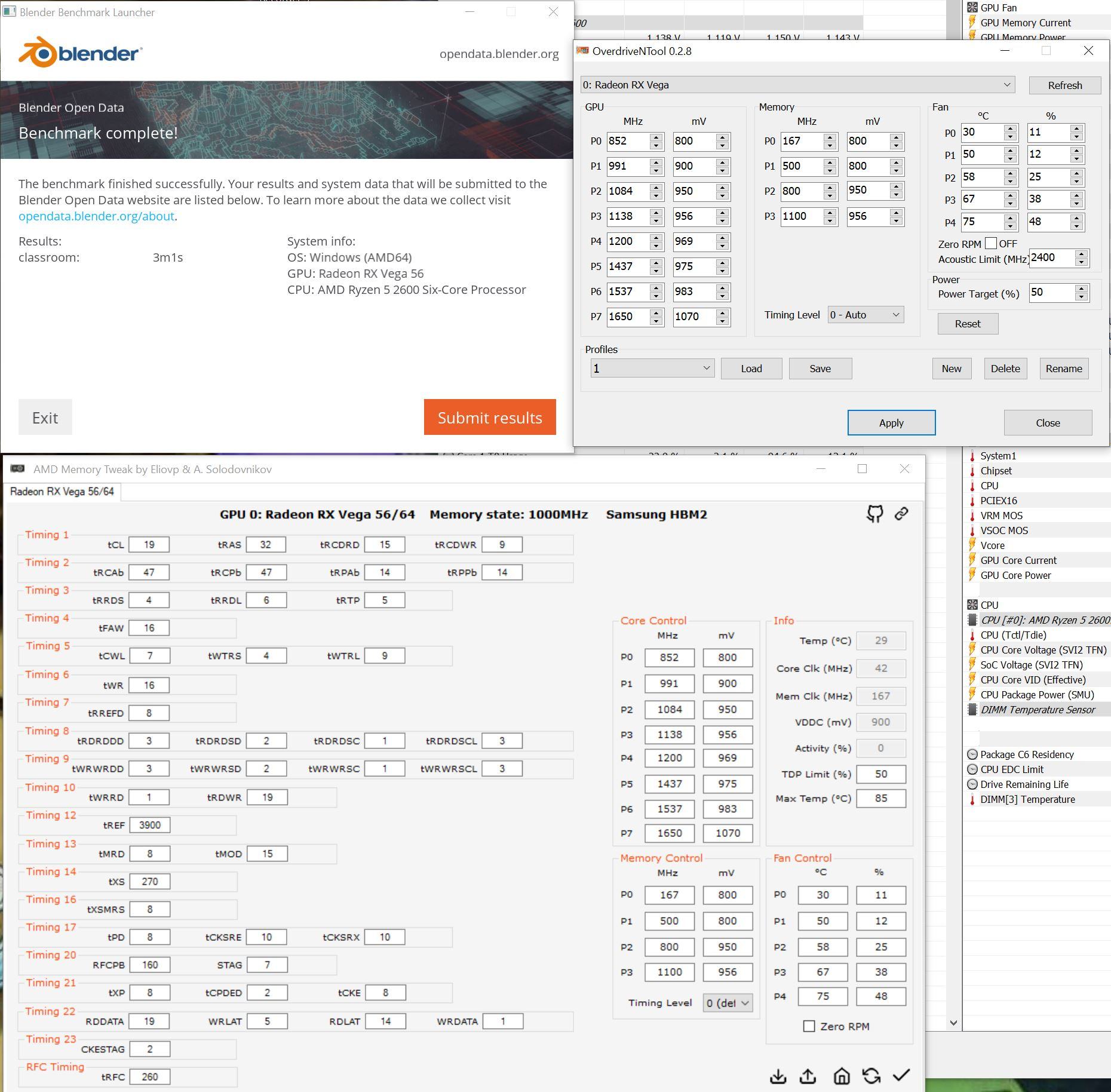Click the circular refresh icon in AMD Memory Tweak
Viewport: 1111px width, 1092px height.
[871, 1076]
